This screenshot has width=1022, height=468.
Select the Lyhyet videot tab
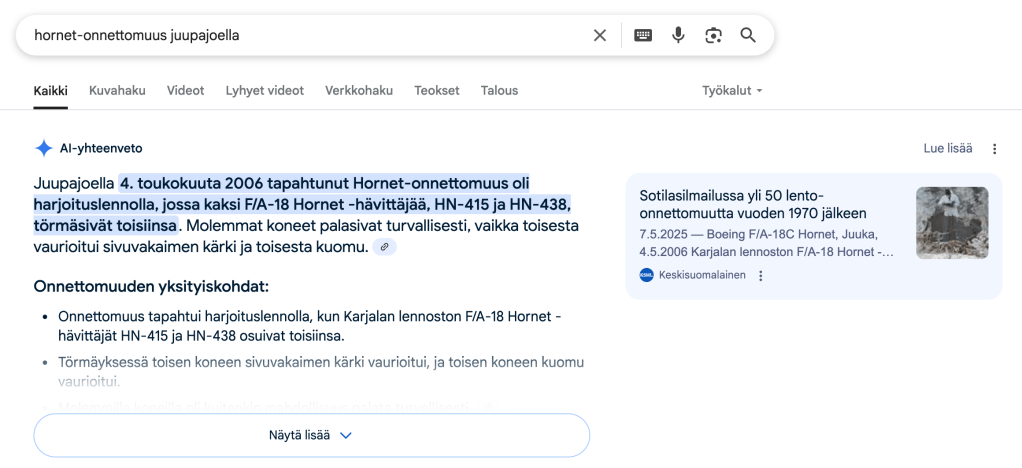tap(264, 90)
